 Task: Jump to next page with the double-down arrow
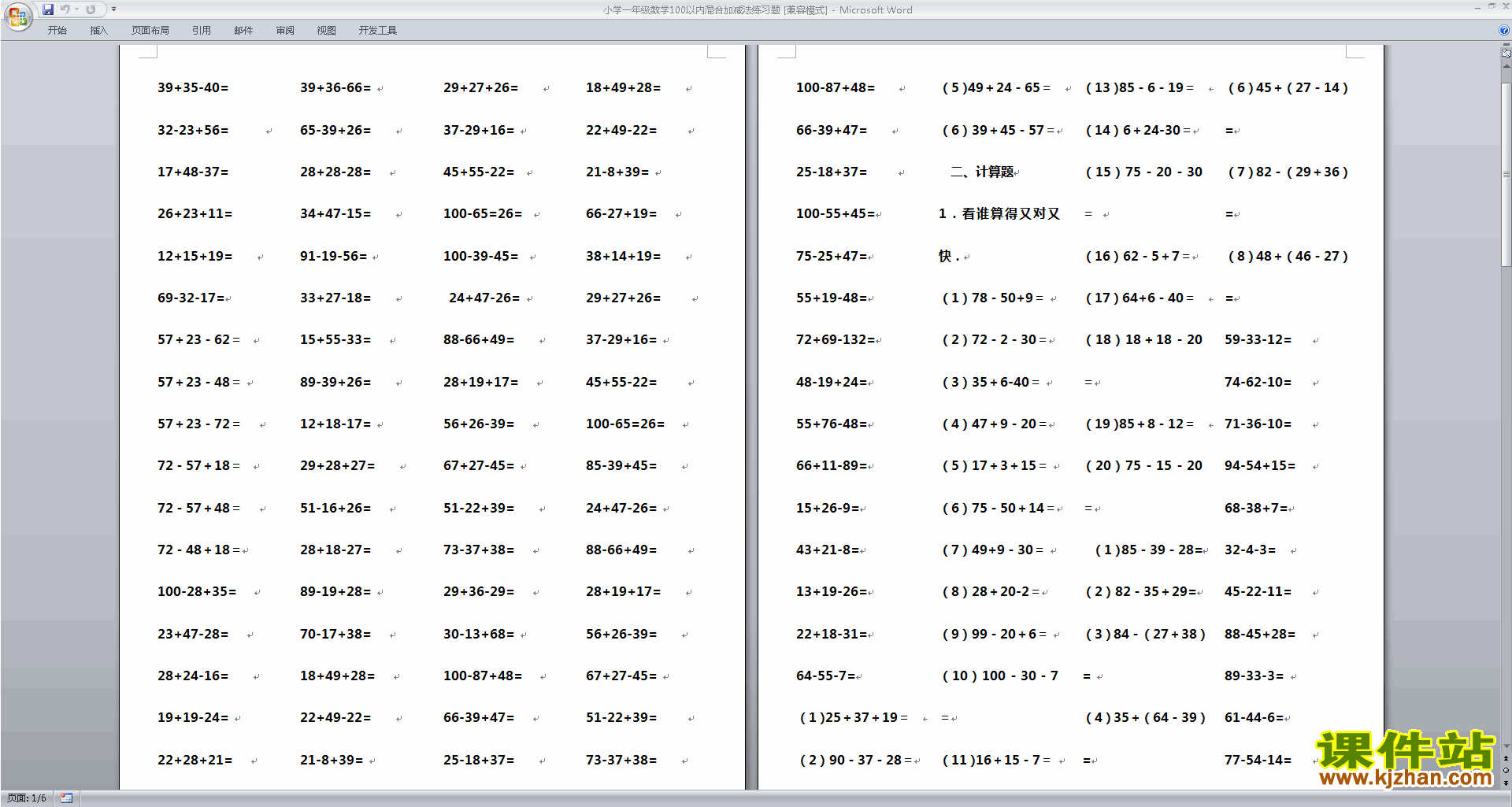(1506, 783)
